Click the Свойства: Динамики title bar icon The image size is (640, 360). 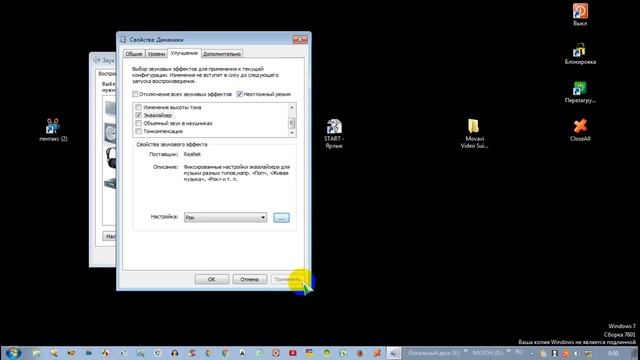click(x=123, y=40)
